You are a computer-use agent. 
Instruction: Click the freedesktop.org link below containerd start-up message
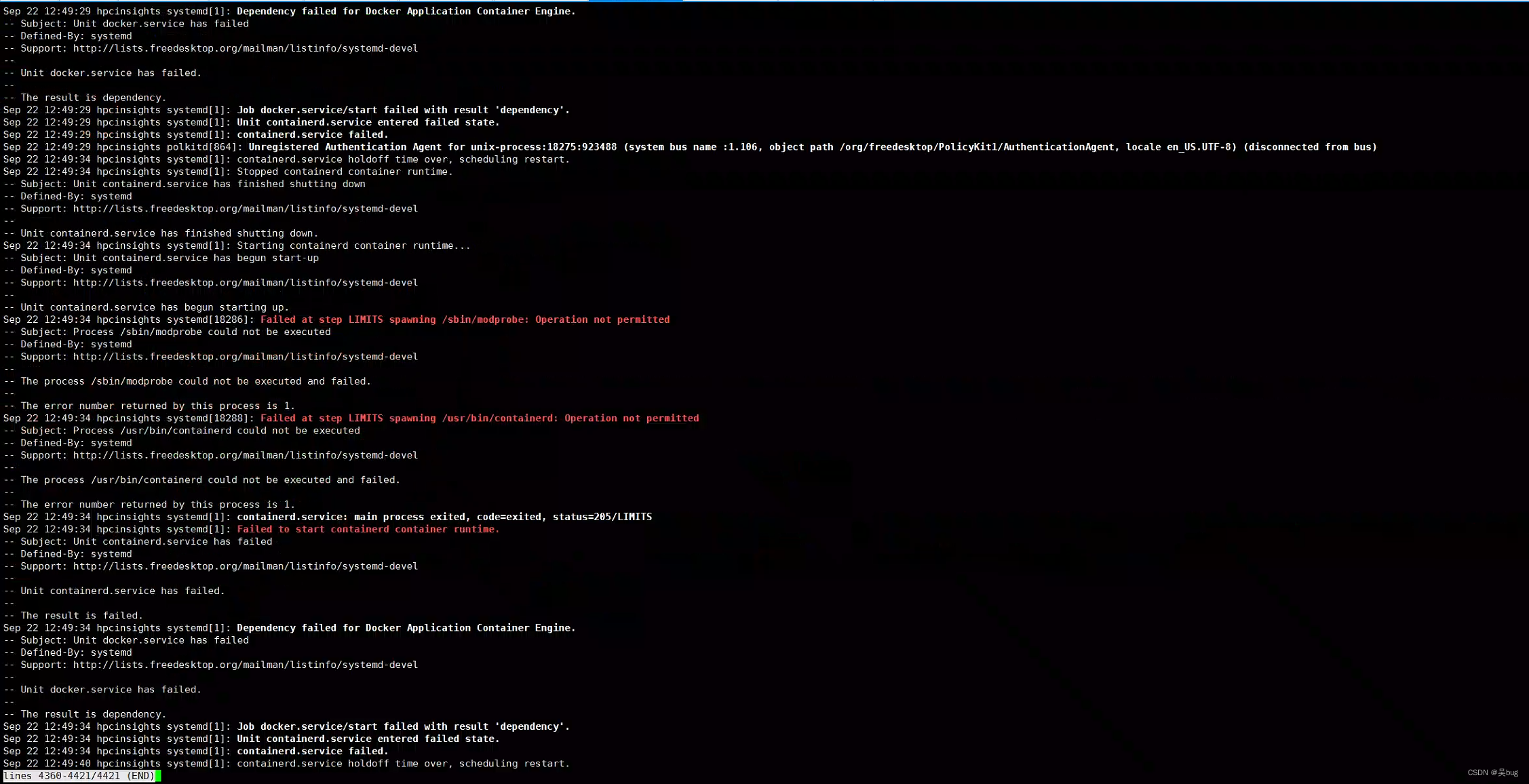210,282
